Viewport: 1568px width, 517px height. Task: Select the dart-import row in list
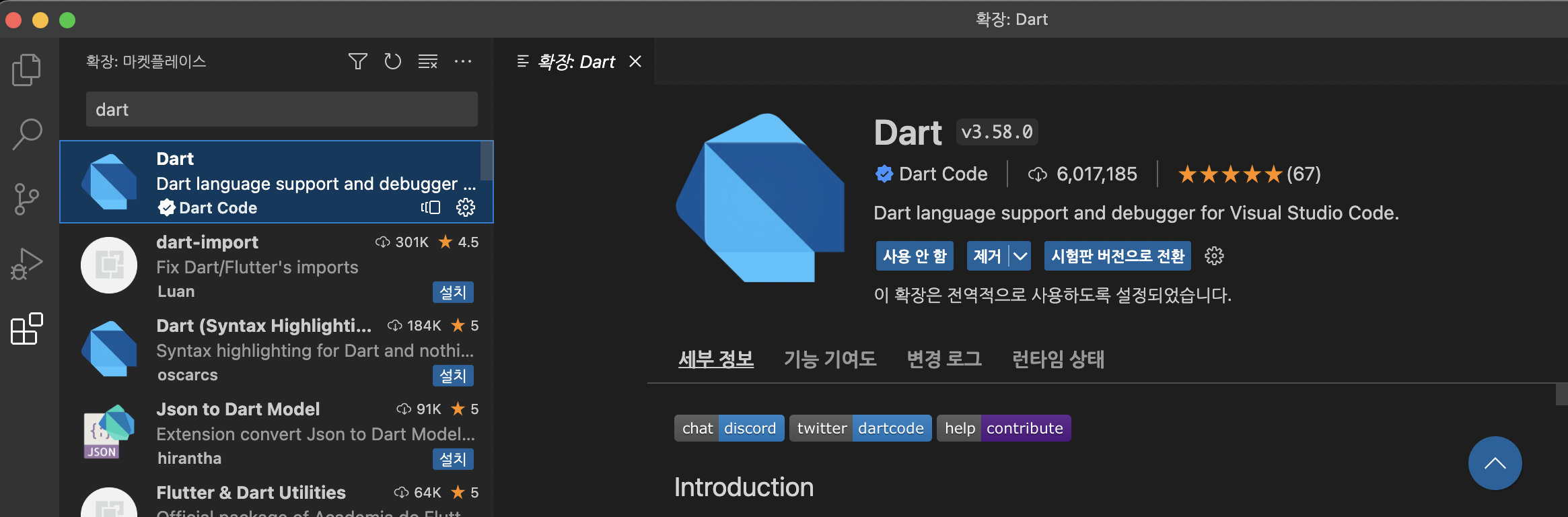[277, 265]
